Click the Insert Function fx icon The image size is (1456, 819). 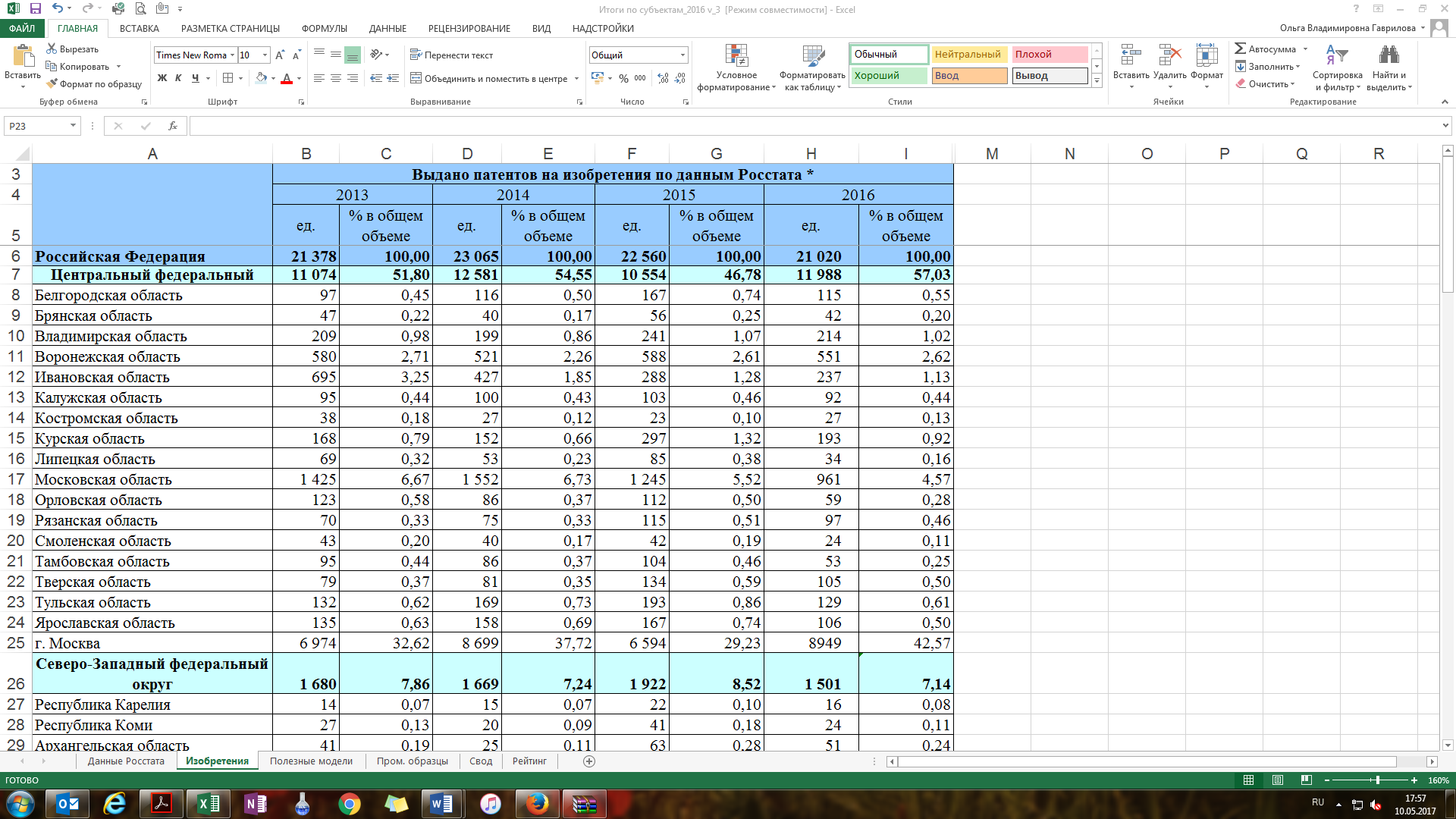point(173,126)
